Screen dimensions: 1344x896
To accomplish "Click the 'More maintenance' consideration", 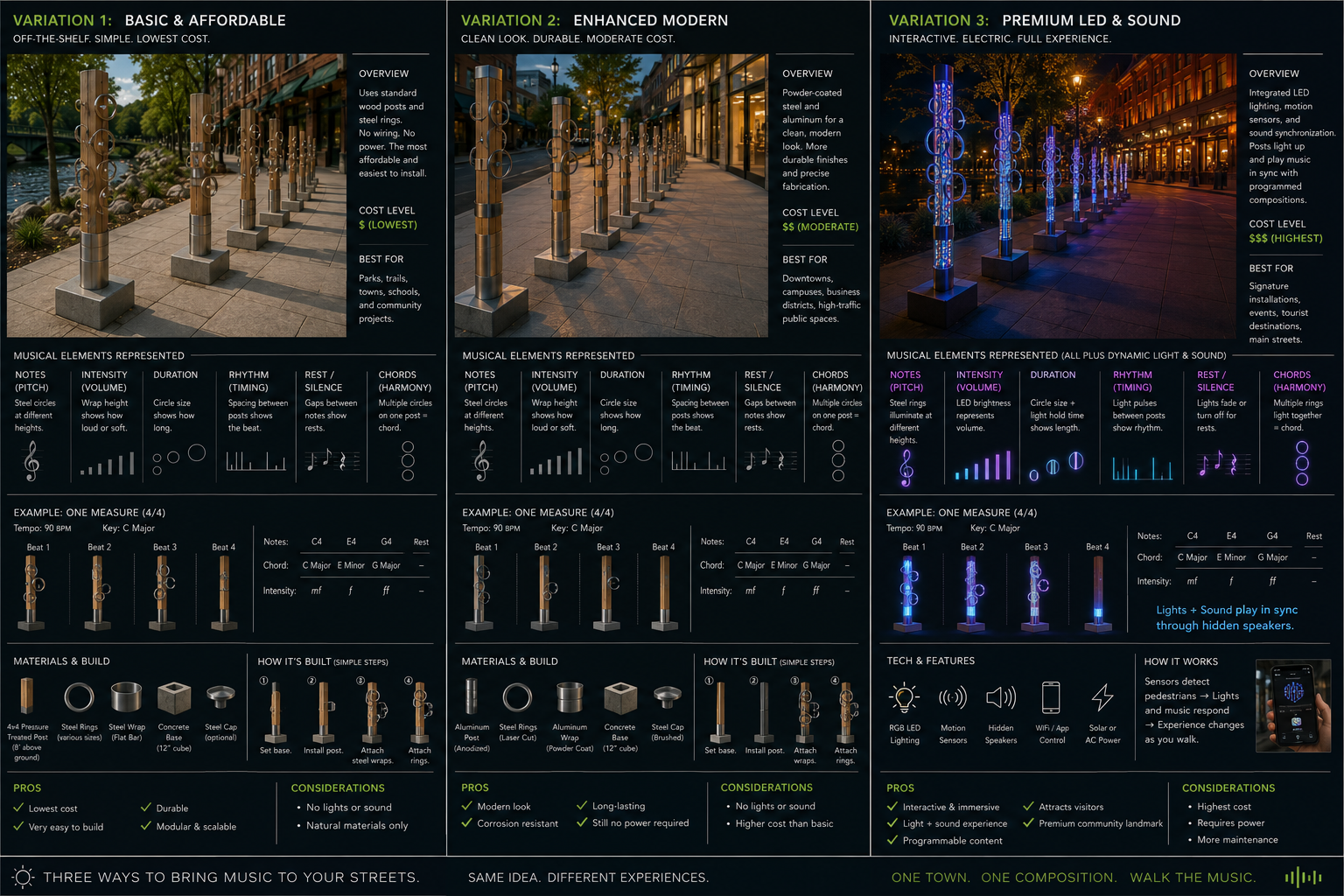I will pyautogui.click(x=1237, y=839).
